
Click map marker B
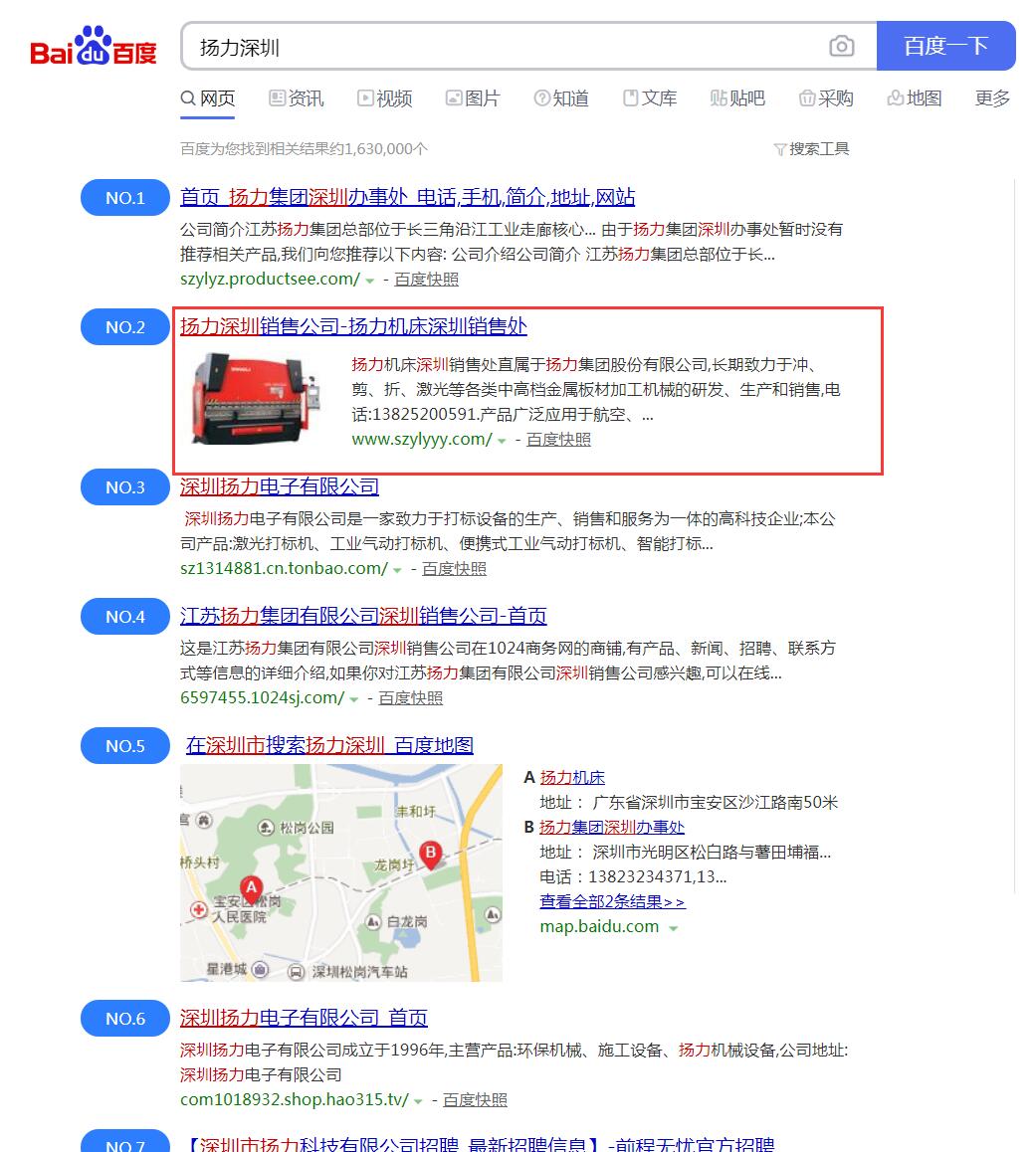click(x=431, y=855)
